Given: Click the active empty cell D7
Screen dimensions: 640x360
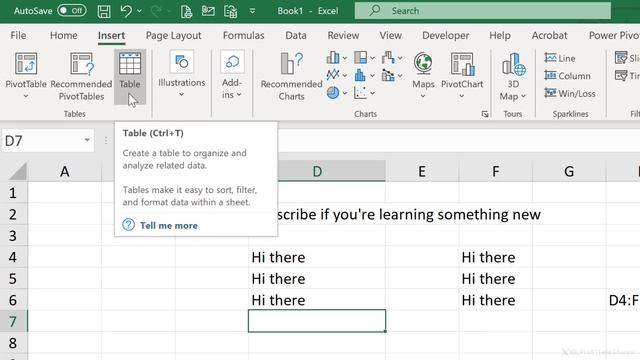Looking at the screenshot, I should tap(317, 321).
